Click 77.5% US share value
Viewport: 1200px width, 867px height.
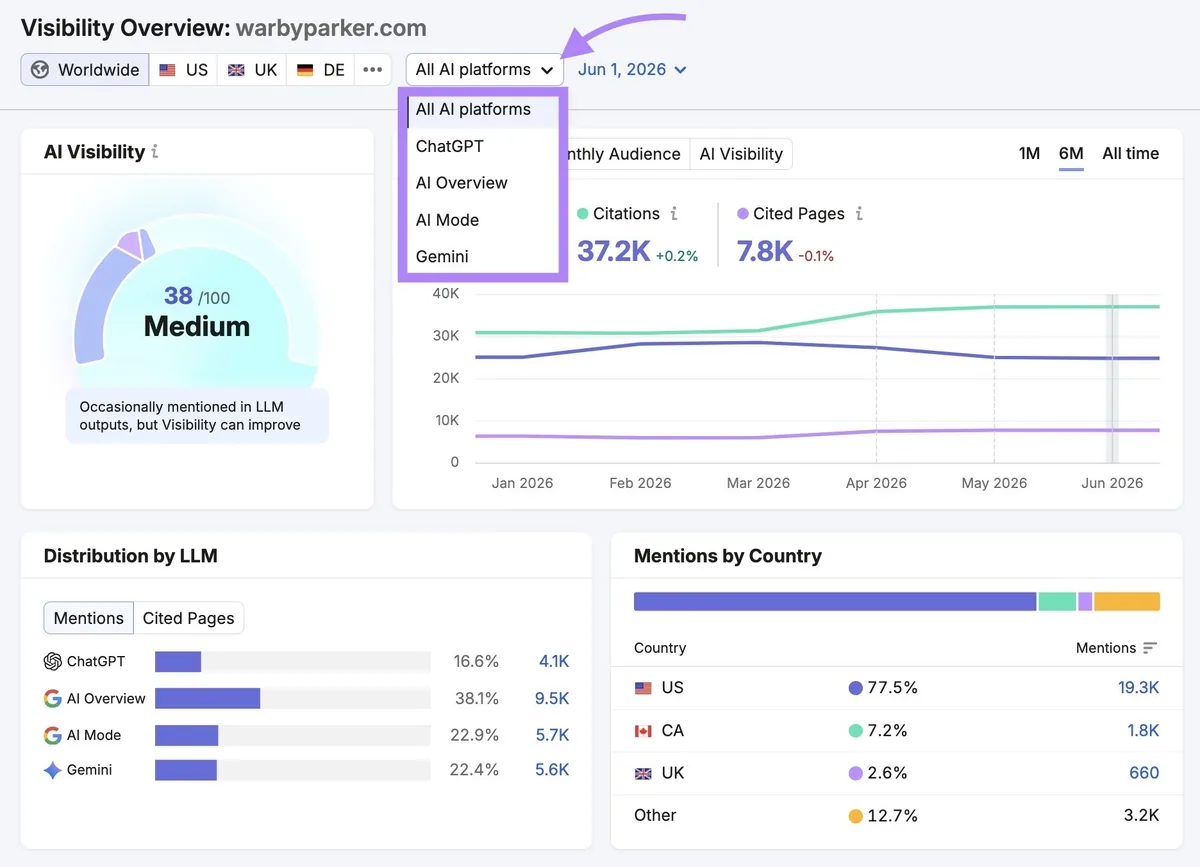pyautogui.click(x=891, y=688)
